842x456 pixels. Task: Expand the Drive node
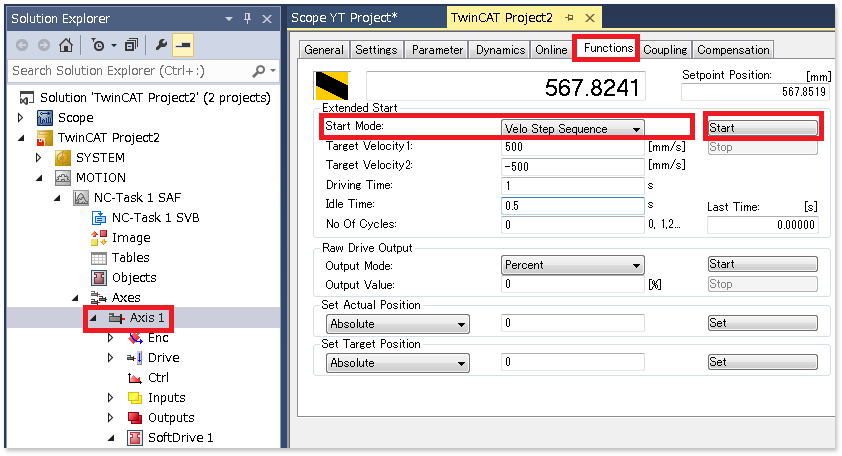pos(111,358)
